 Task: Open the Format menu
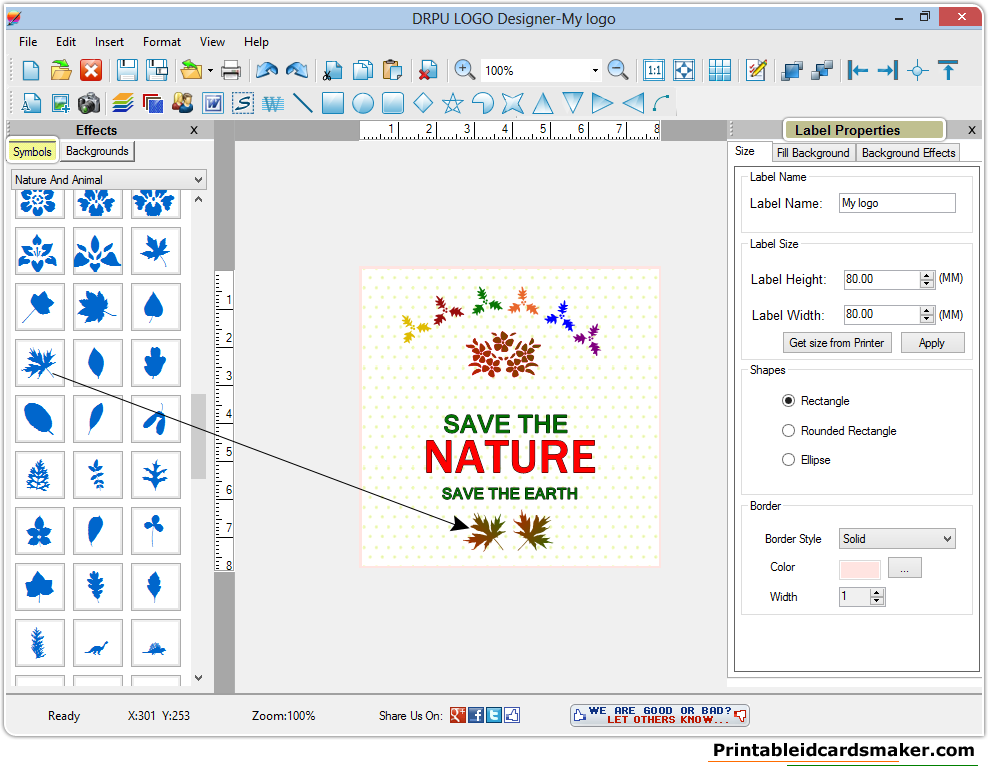(x=161, y=42)
